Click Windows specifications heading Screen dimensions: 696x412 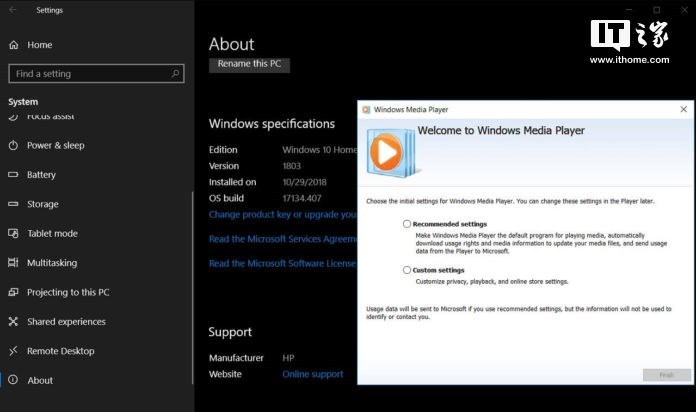(x=272, y=123)
